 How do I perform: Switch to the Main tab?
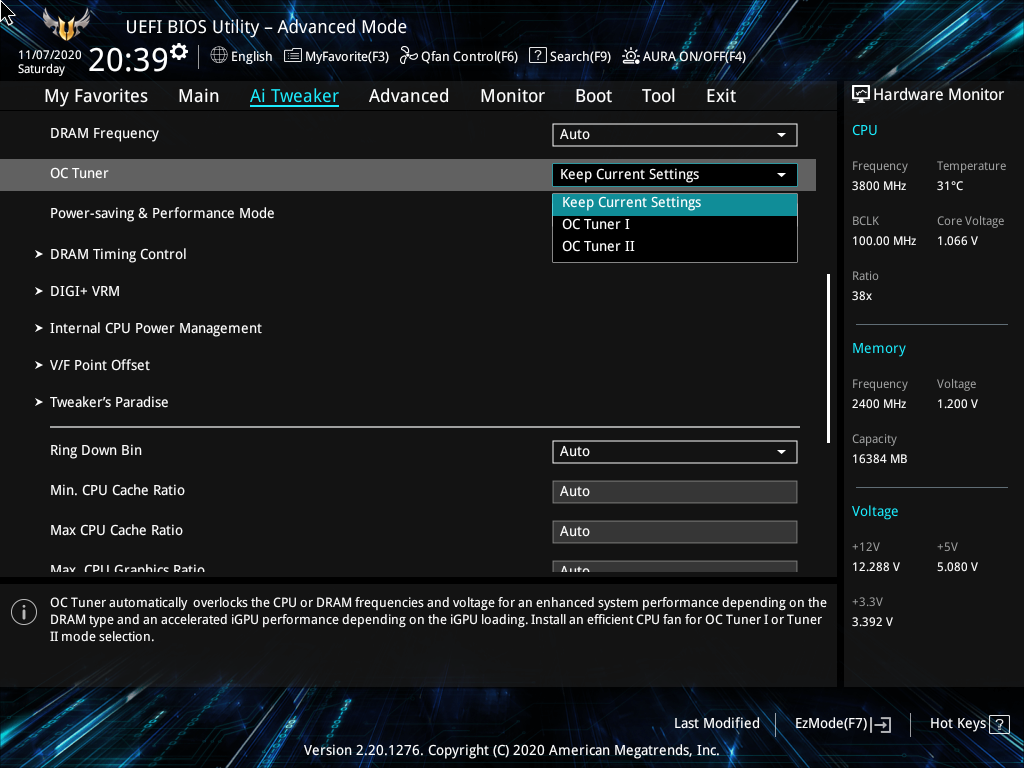[x=199, y=96]
